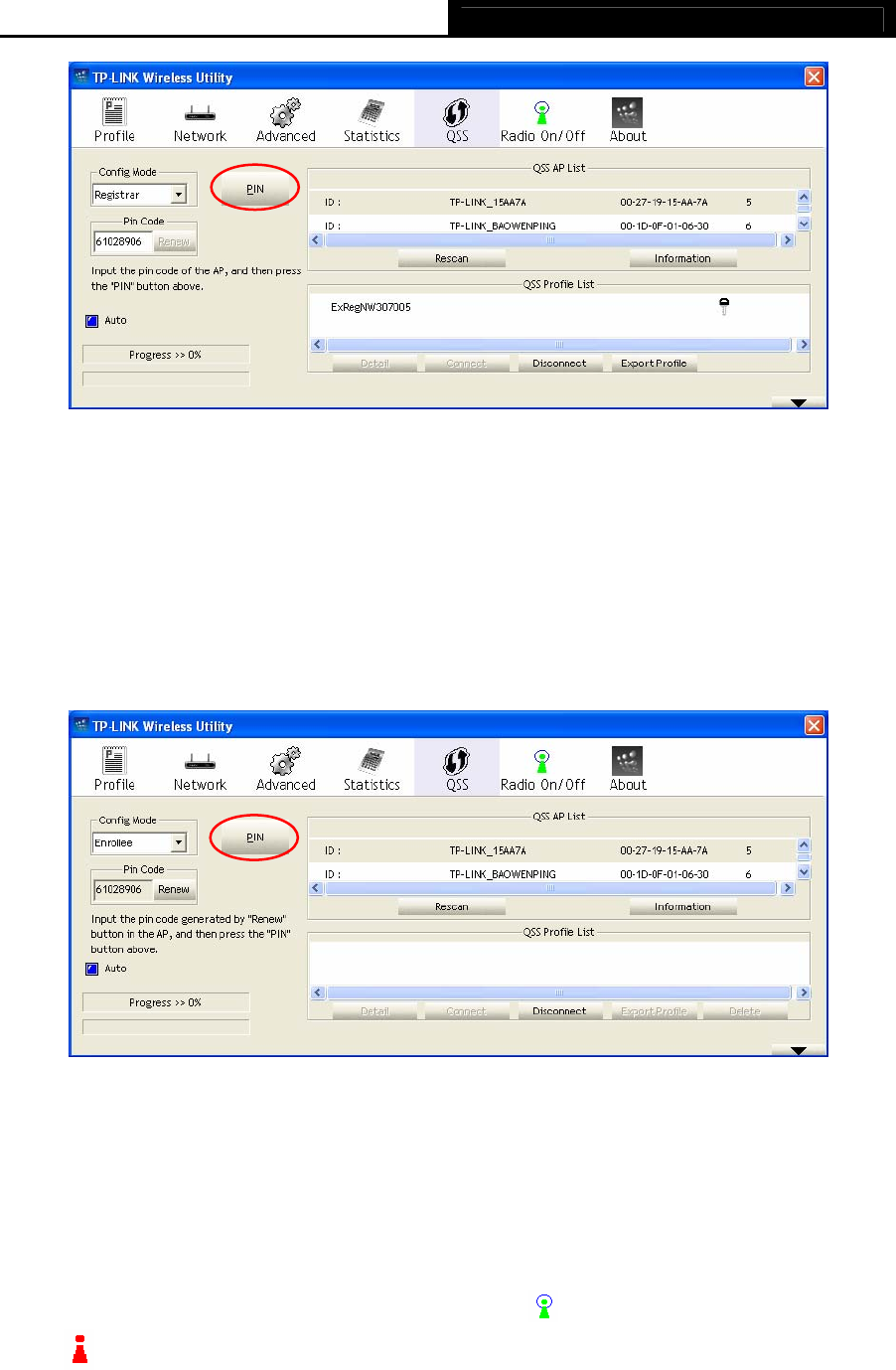This screenshot has width=896, height=1370.
Task: Select QSS icon in the Registrar window
Action: point(457,112)
